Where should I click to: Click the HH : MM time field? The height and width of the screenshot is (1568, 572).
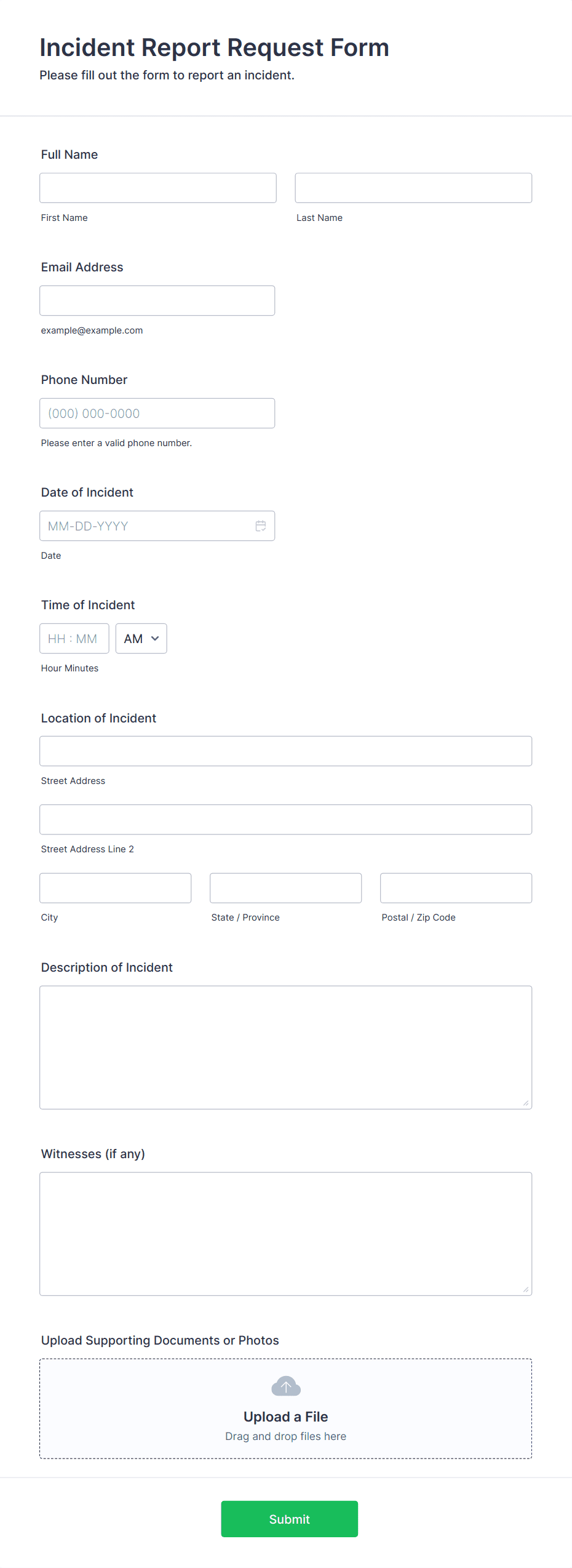(x=74, y=639)
